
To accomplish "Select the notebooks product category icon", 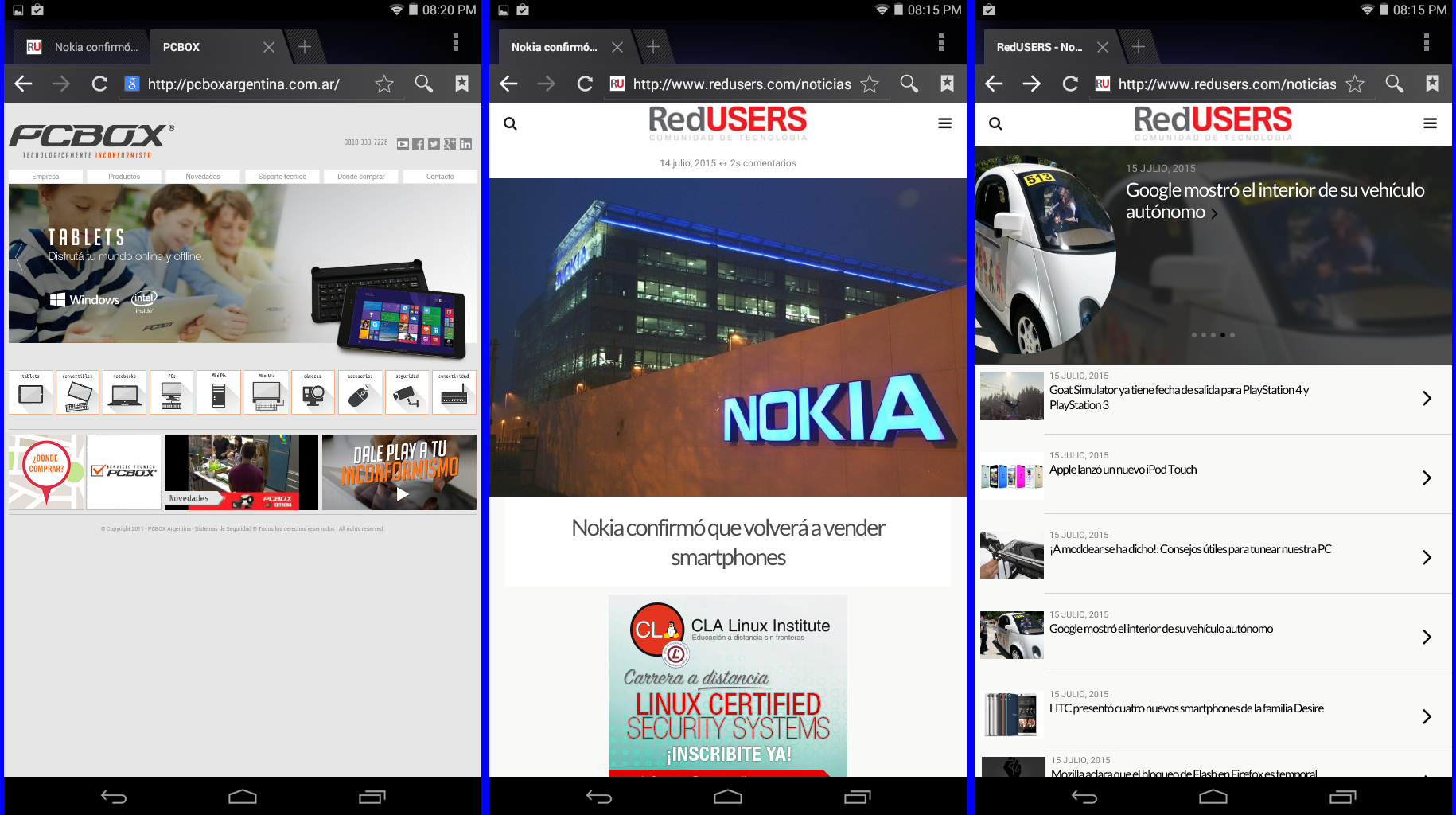I will (125, 392).
